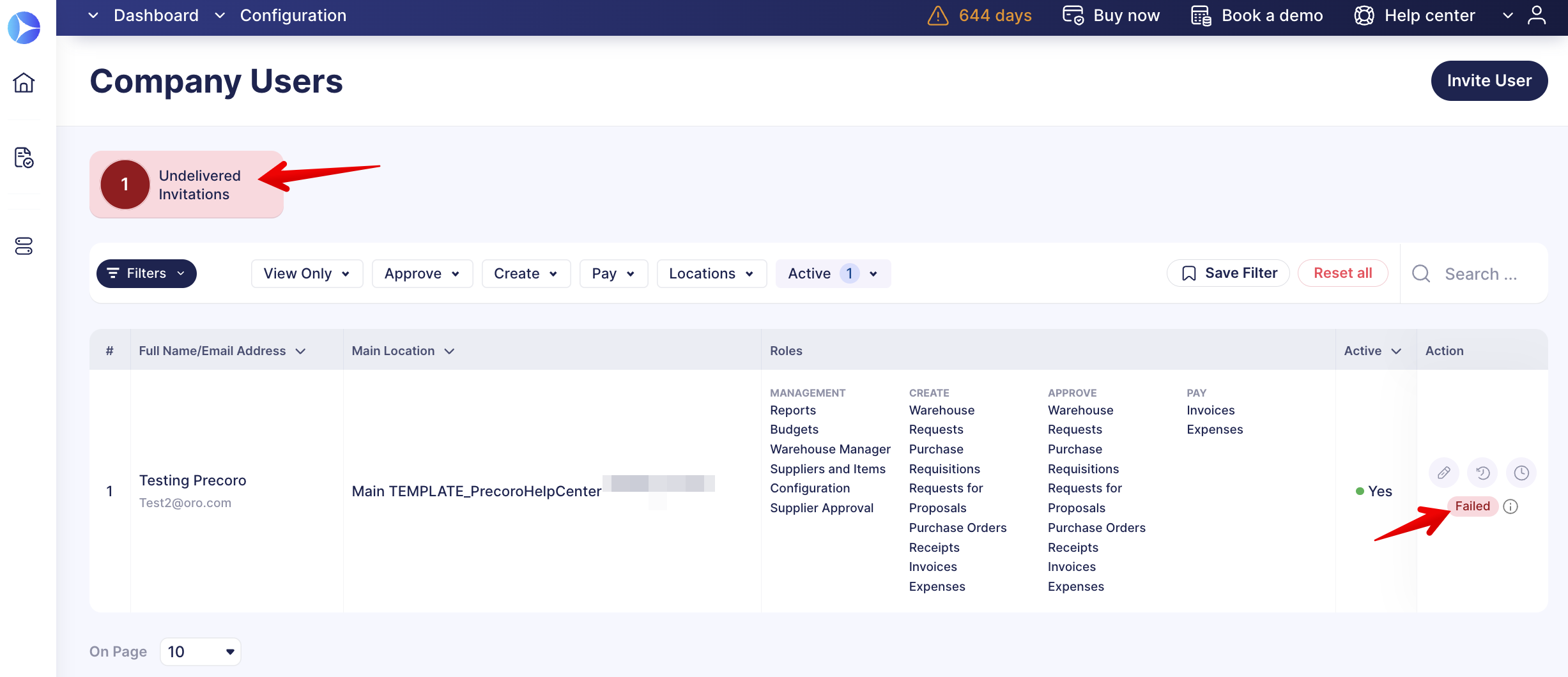Open the document approval sidebar icon
Viewport: 1568px width, 677px height.
(24, 157)
